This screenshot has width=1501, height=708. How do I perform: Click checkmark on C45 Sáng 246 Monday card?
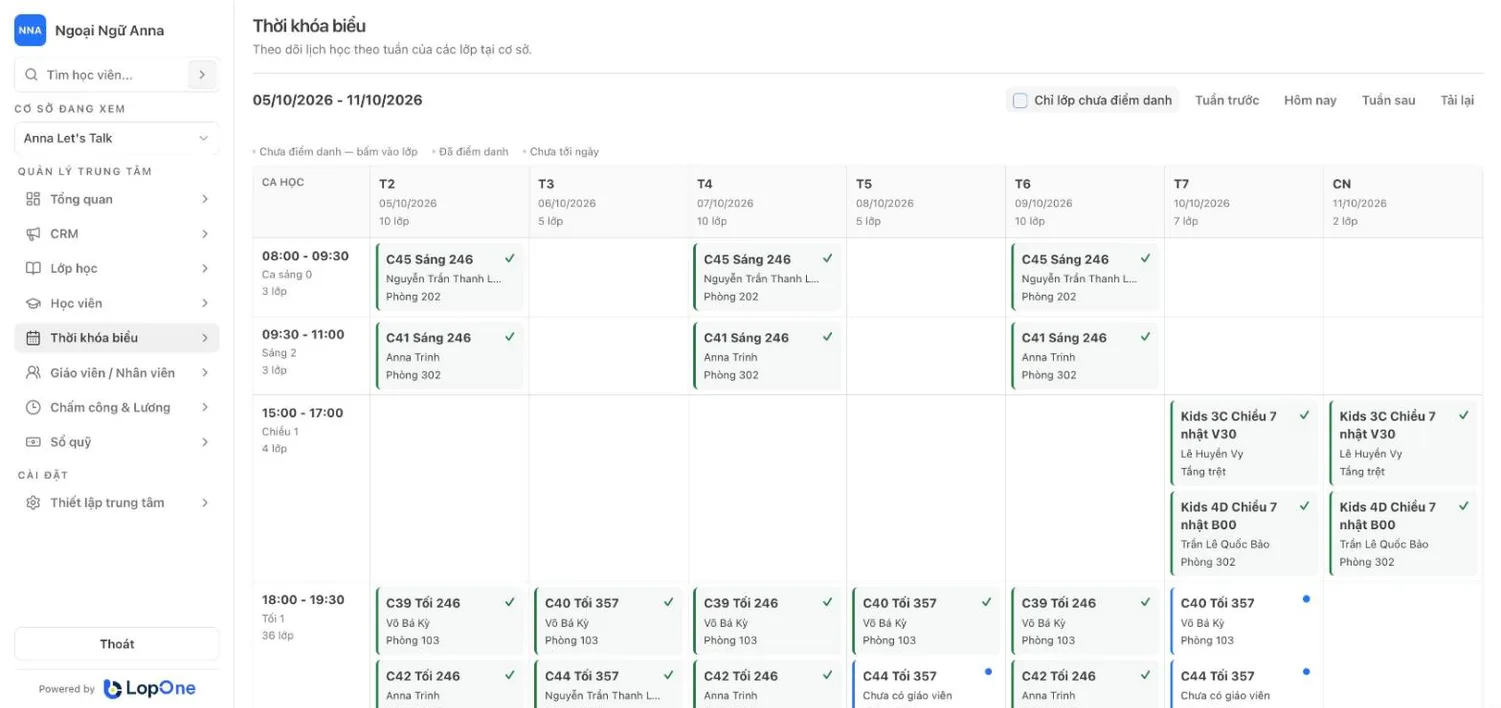point(510,258)
